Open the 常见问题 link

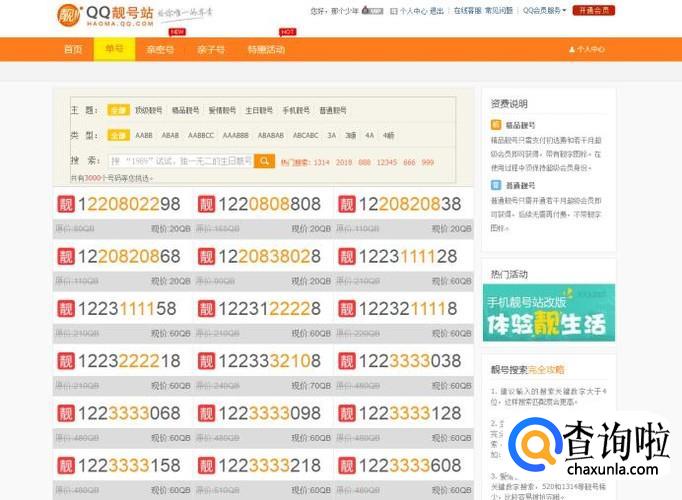coord(499,10)
